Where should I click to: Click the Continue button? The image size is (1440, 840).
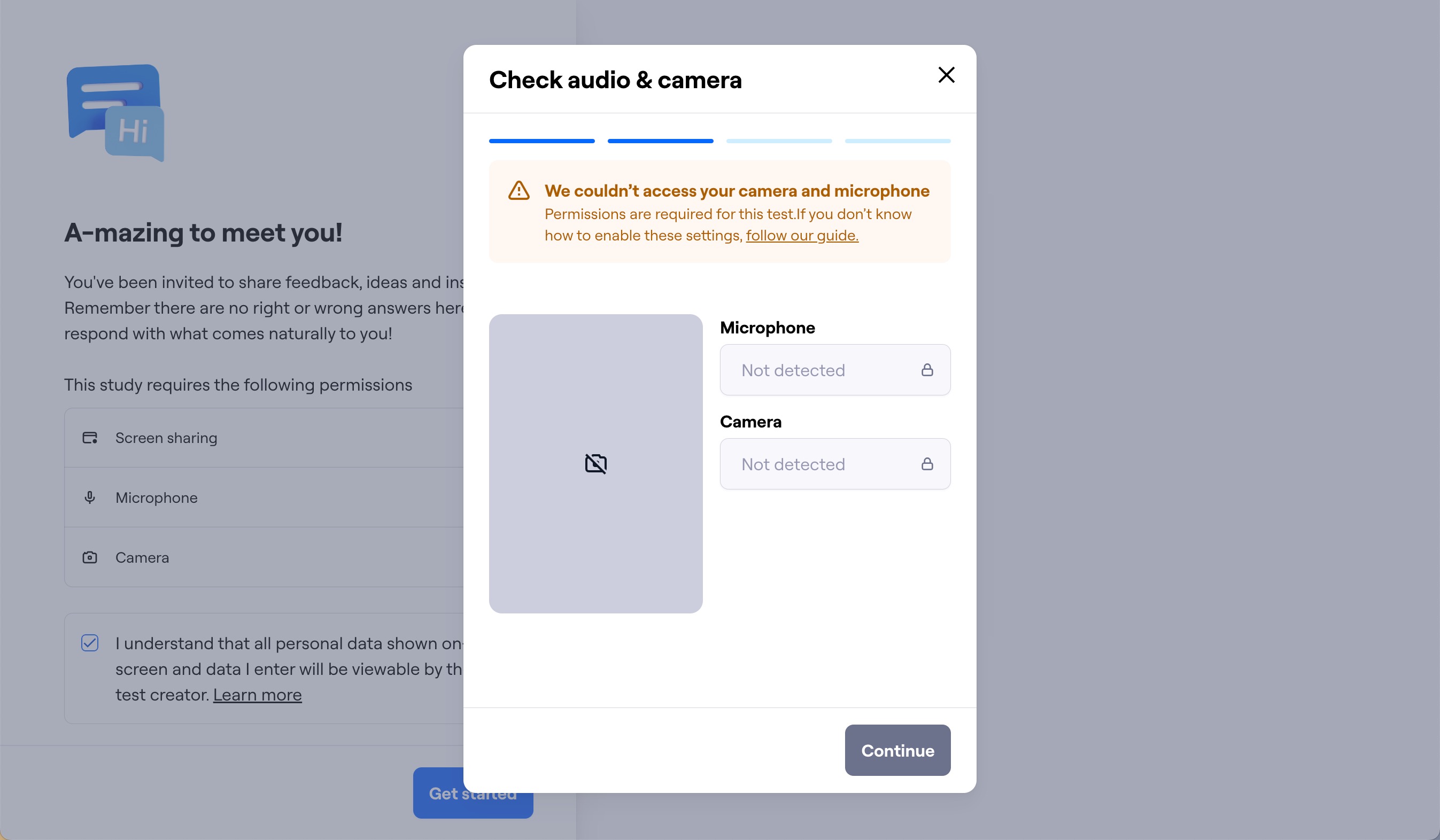(897, 750)
